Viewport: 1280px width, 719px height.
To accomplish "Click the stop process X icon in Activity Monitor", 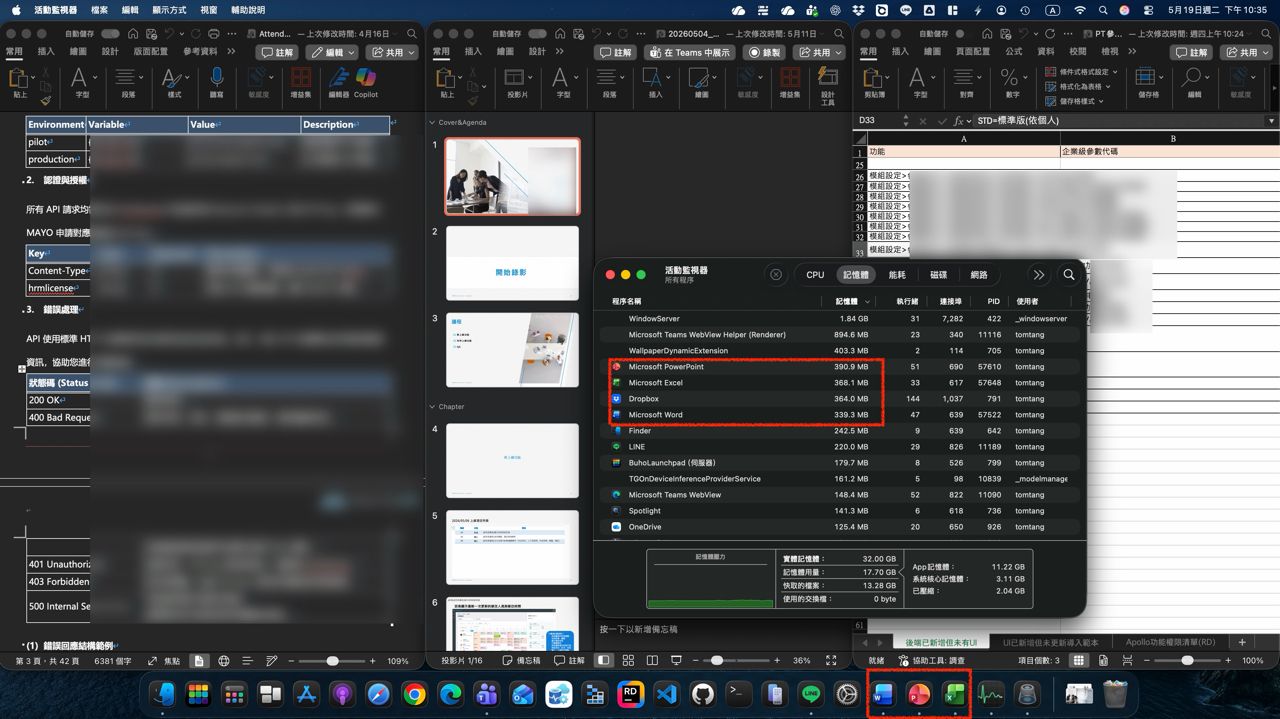I will pyautogui.click(x=776, y=275).
